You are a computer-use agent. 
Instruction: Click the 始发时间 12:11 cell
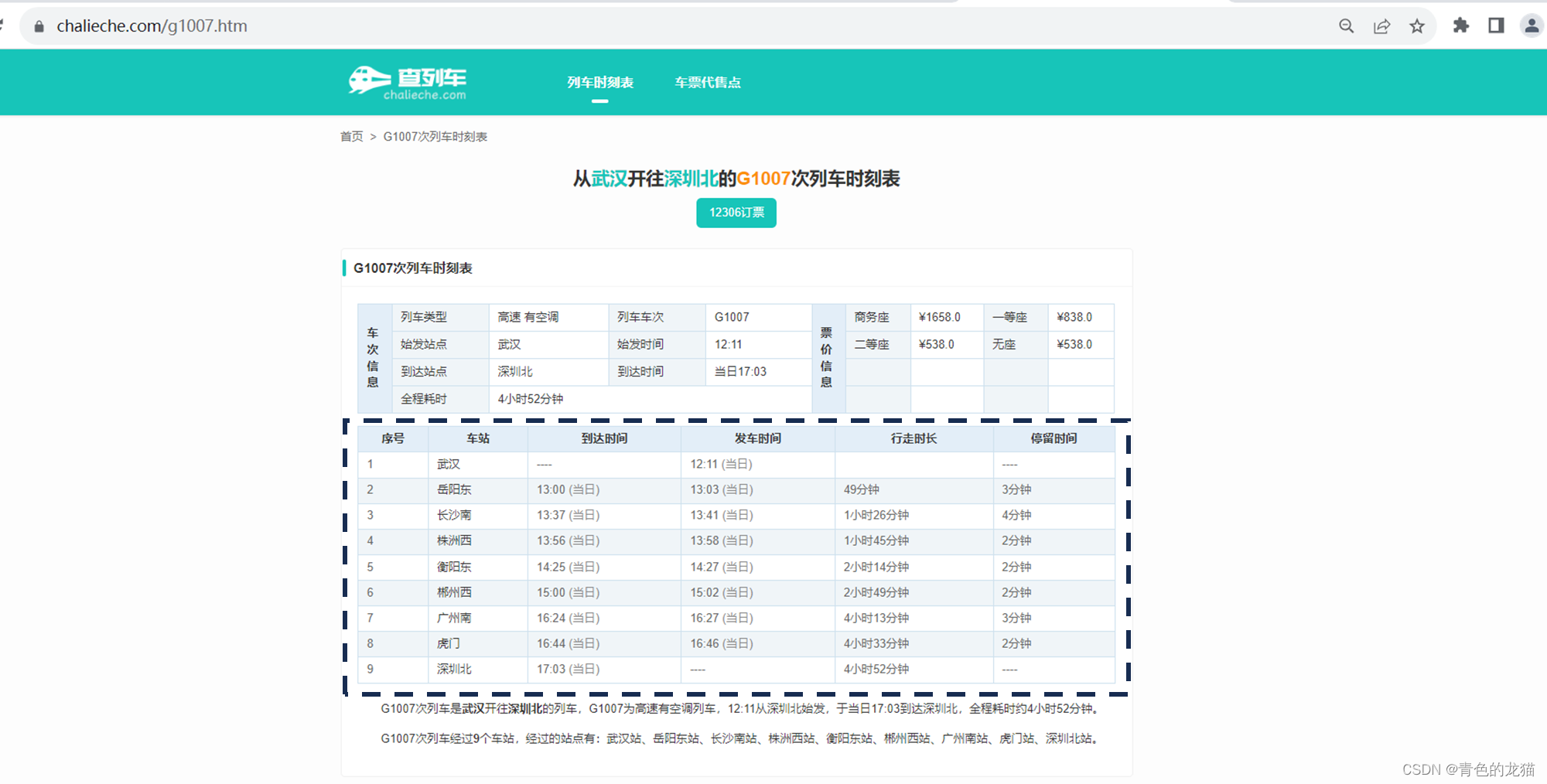tap(758, 345)
